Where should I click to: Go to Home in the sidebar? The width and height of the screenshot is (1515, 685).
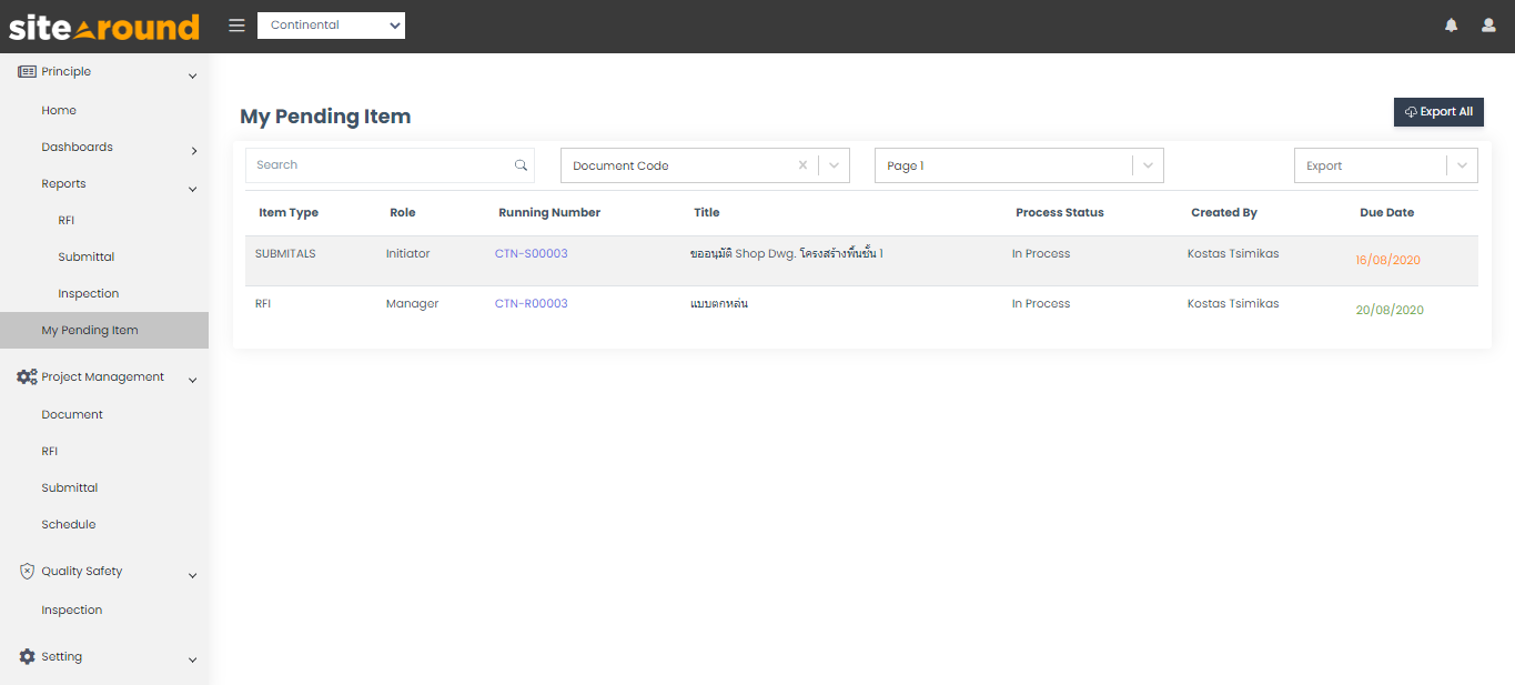pyautogui.click(x=59, y=110)
